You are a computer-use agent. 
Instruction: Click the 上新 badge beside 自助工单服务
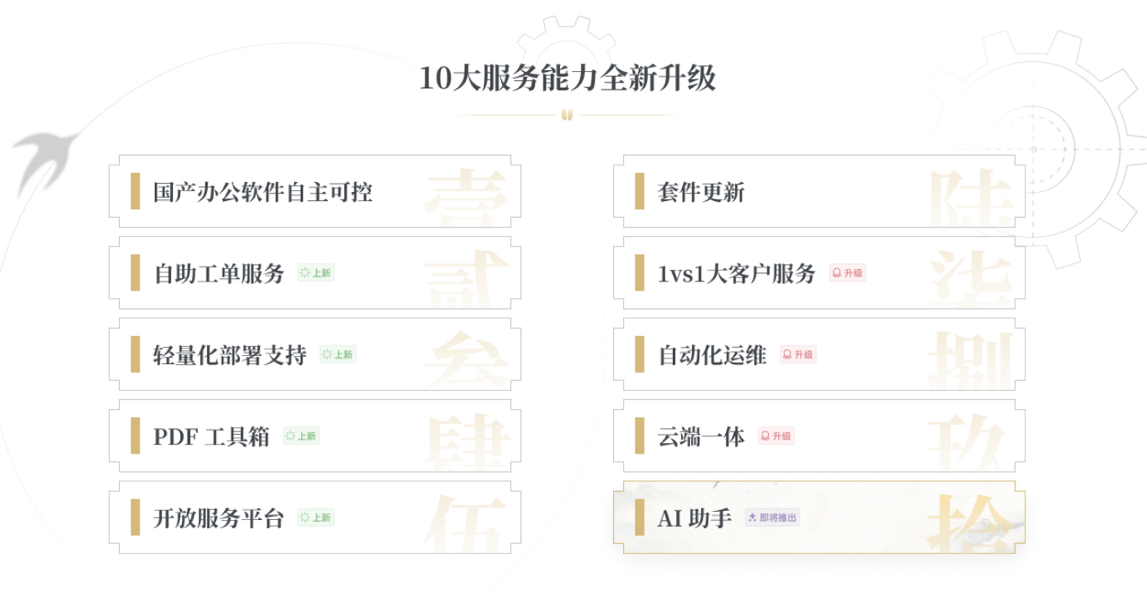click(x=316, y=273)
